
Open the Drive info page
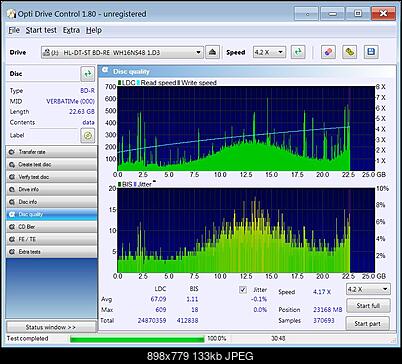point(51,189)
